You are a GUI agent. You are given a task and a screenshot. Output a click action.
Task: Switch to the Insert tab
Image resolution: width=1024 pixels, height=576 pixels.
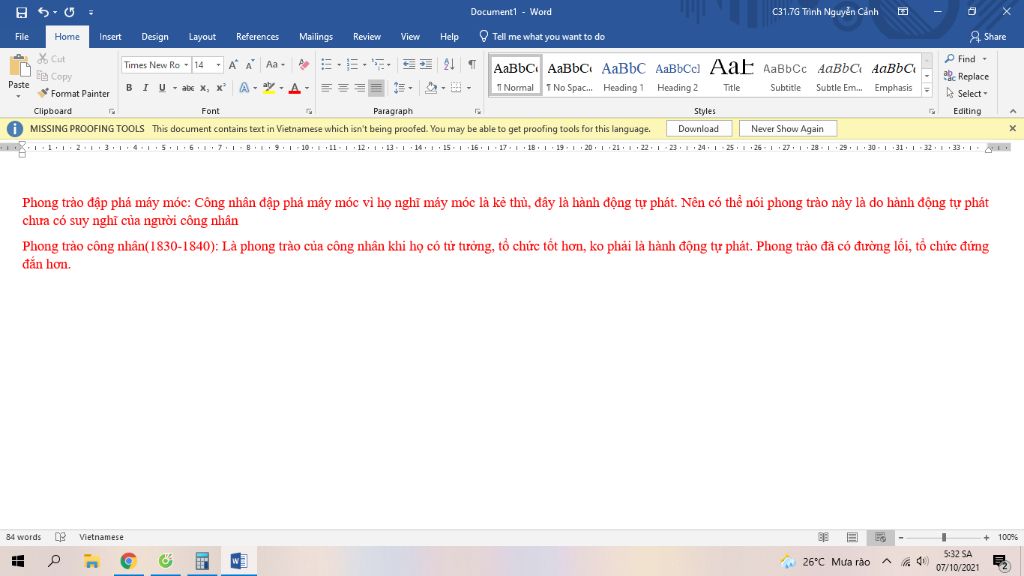pyautogui.click(x=110, y=37)
